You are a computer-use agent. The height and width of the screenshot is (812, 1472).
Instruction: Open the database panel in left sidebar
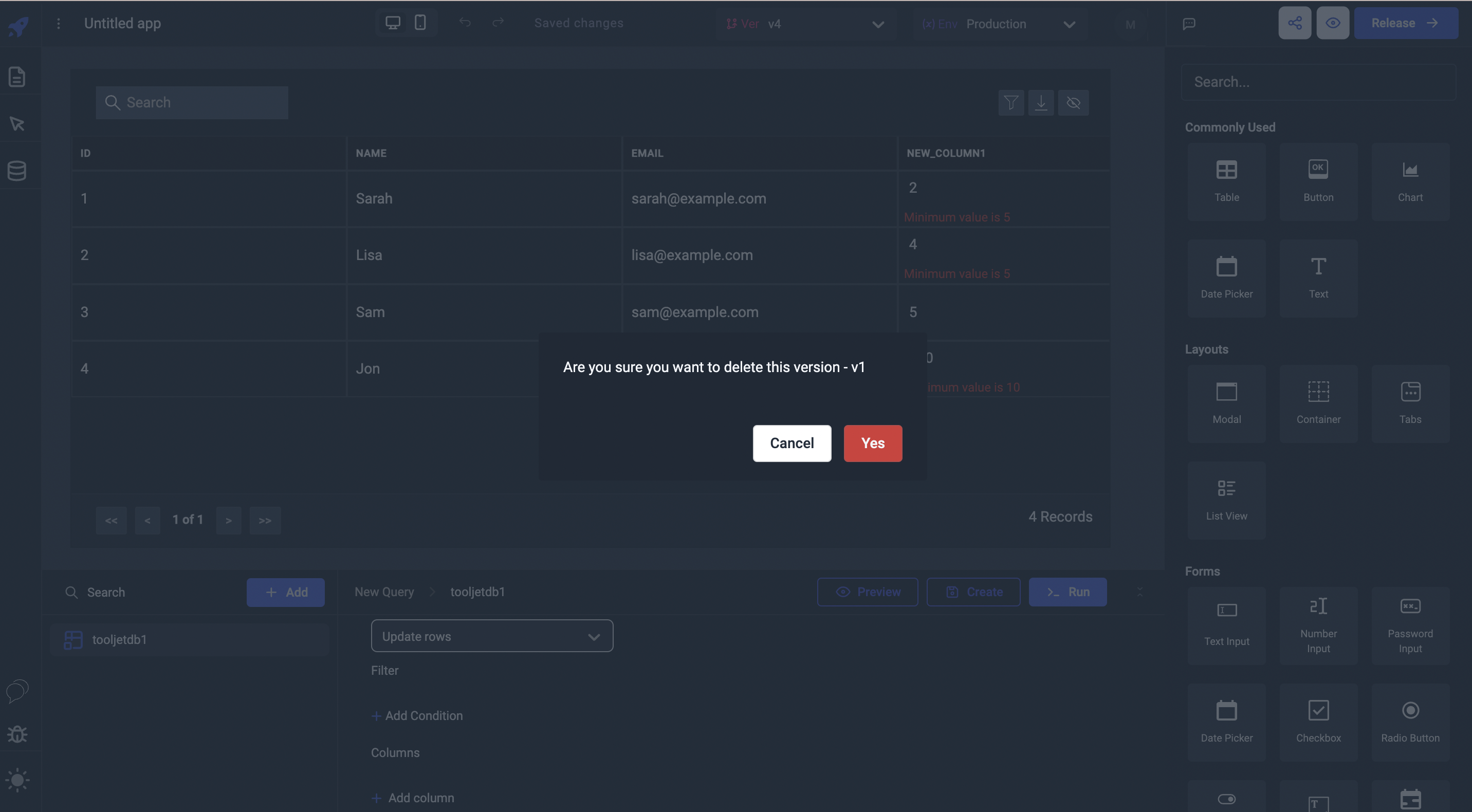pos(17,170)
